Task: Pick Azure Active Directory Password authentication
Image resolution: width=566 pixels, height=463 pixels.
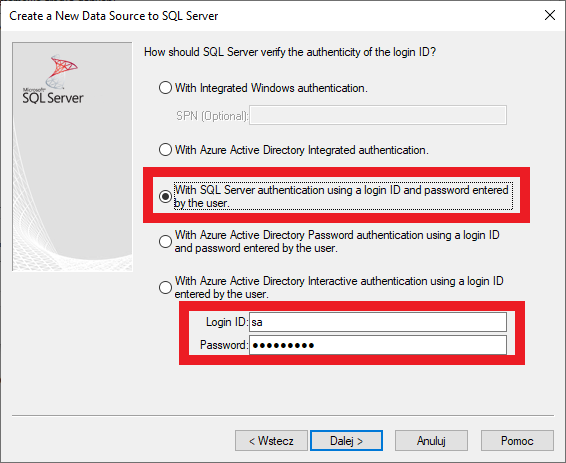Action: (165, 241)
